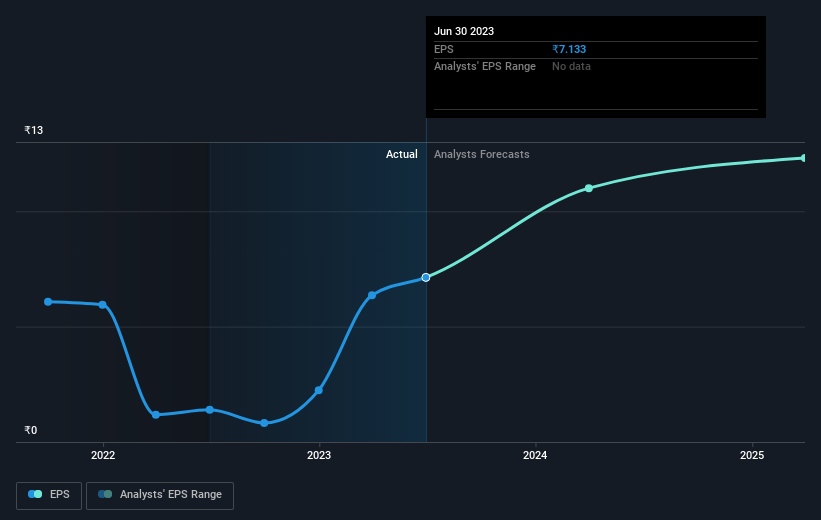This screenshot has width=821, height=520.
Task: Select the first EPS data point in late 2021
Action: point(48,302)
